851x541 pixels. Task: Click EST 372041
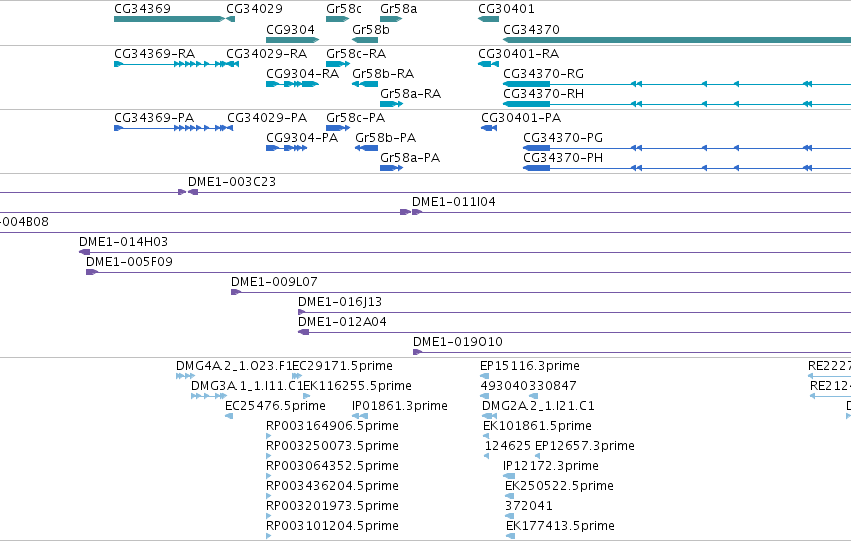click(528, 507)
